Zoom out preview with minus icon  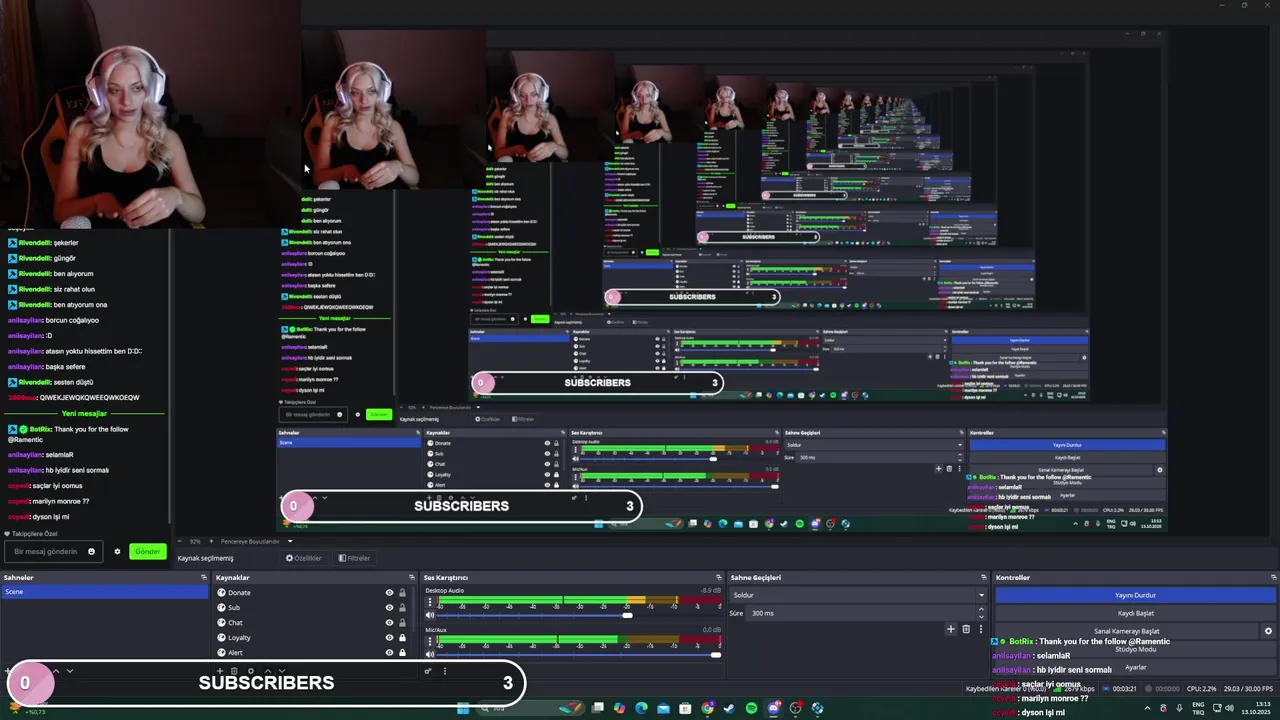(x=179, y=541)
